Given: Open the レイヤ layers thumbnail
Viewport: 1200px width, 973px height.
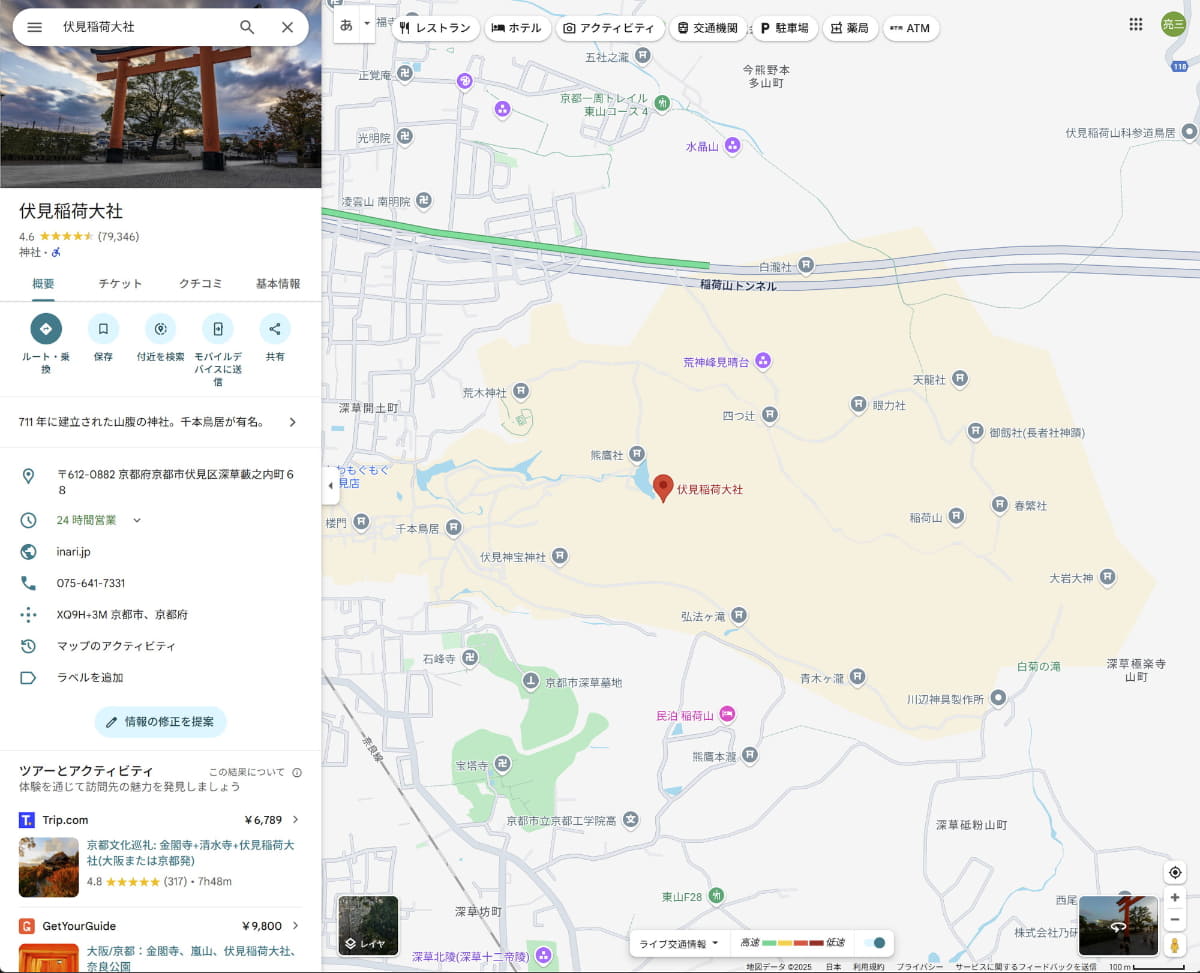Looking at the screenshot, I should [x=368, y=926].
